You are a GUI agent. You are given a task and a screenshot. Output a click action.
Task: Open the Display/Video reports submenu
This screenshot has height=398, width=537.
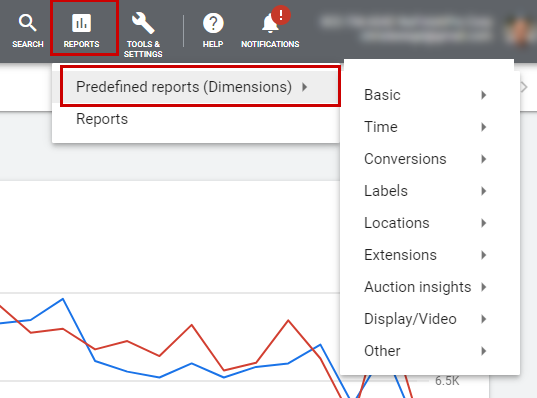(430, 319)
